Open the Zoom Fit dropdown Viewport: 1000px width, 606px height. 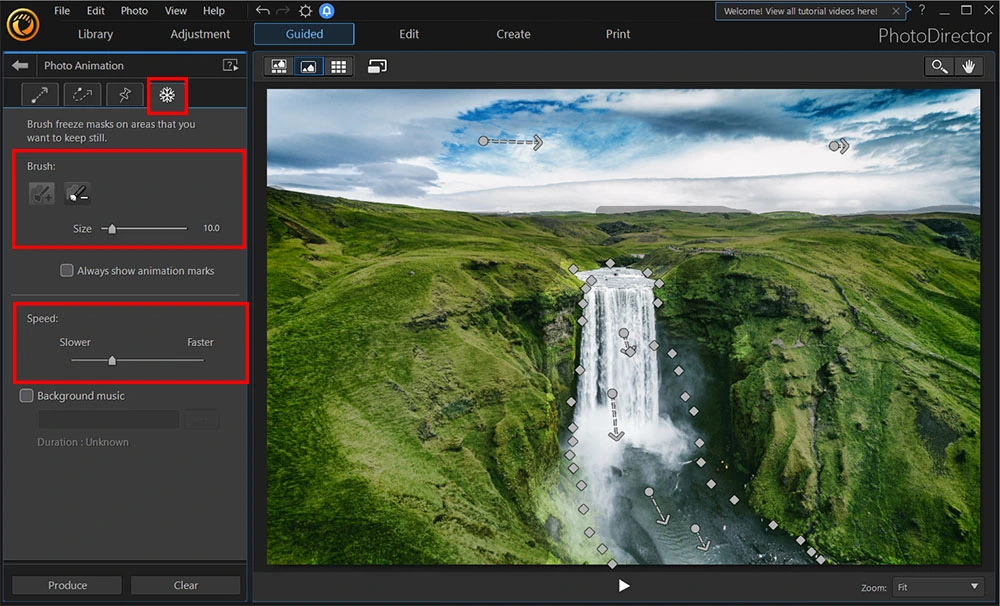(x=937, y=587)
